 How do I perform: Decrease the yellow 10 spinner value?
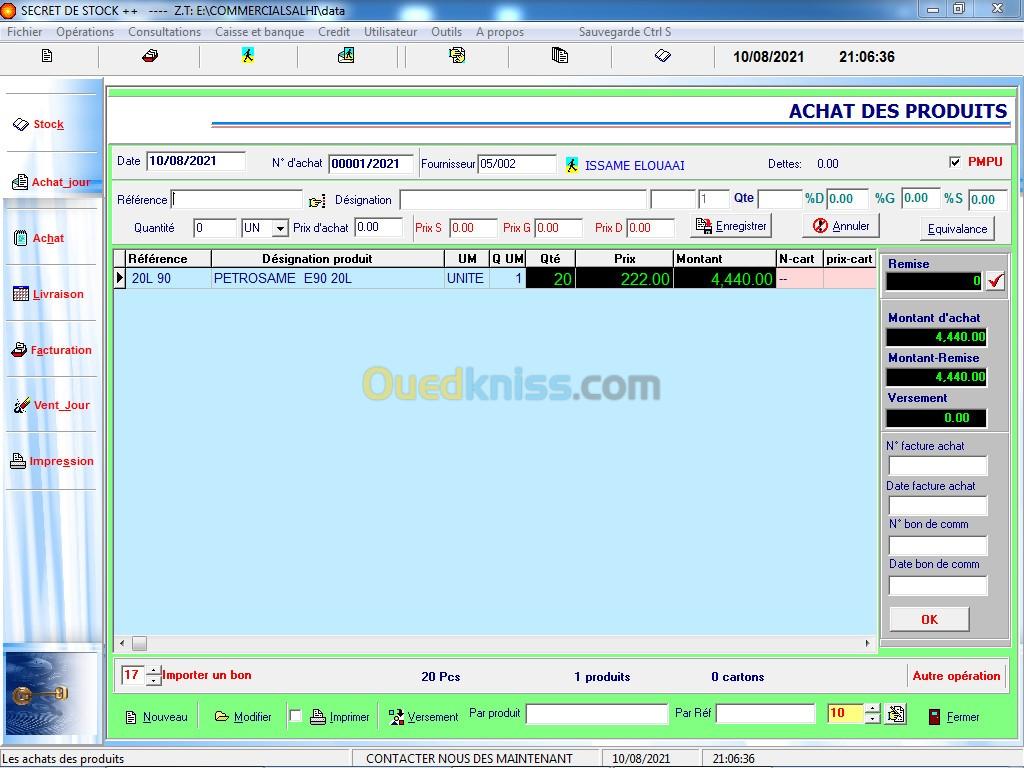[872, 719]
